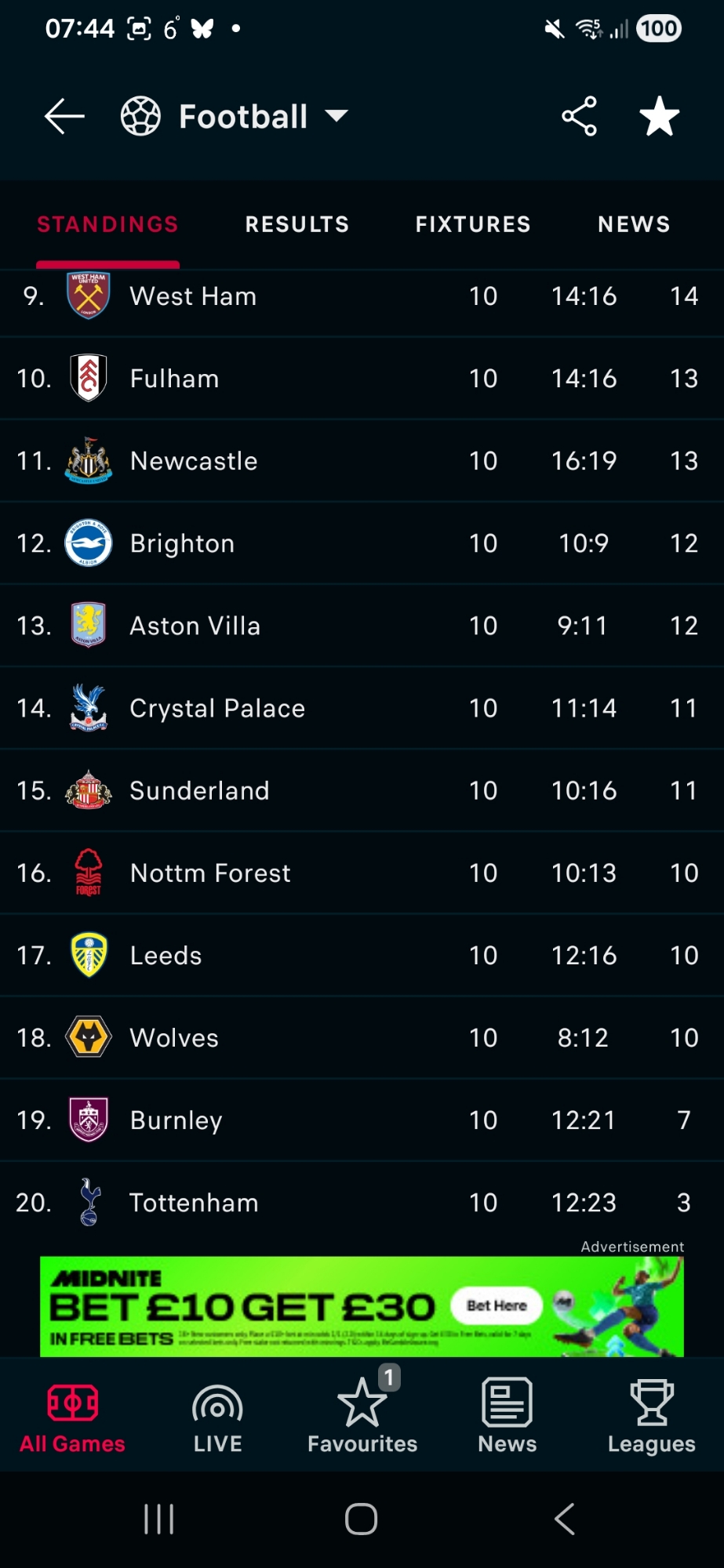Tap the share icon
The height and width of the screenshot is (1568, 724).
pyautogui.click(x=579, y=117)
